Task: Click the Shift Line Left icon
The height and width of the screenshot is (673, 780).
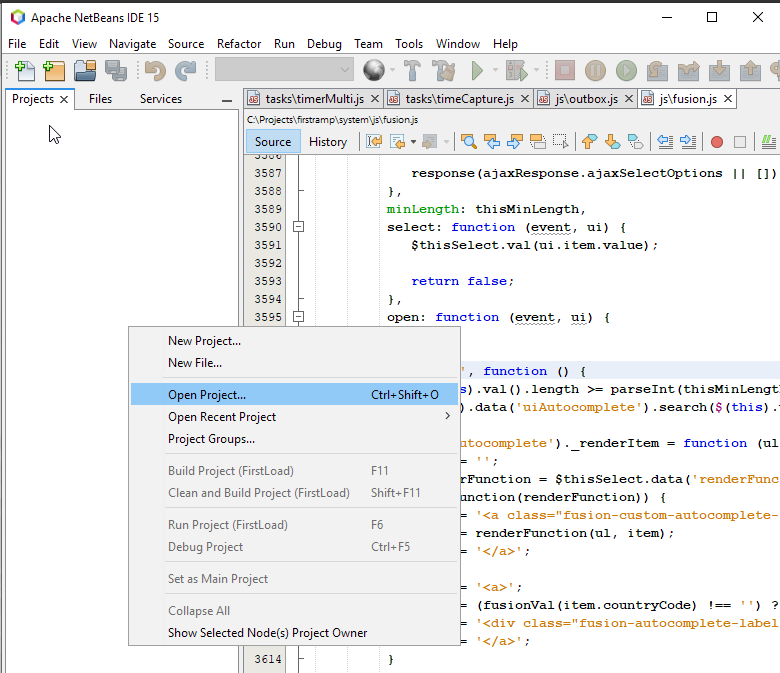Action: click(665, 142)
